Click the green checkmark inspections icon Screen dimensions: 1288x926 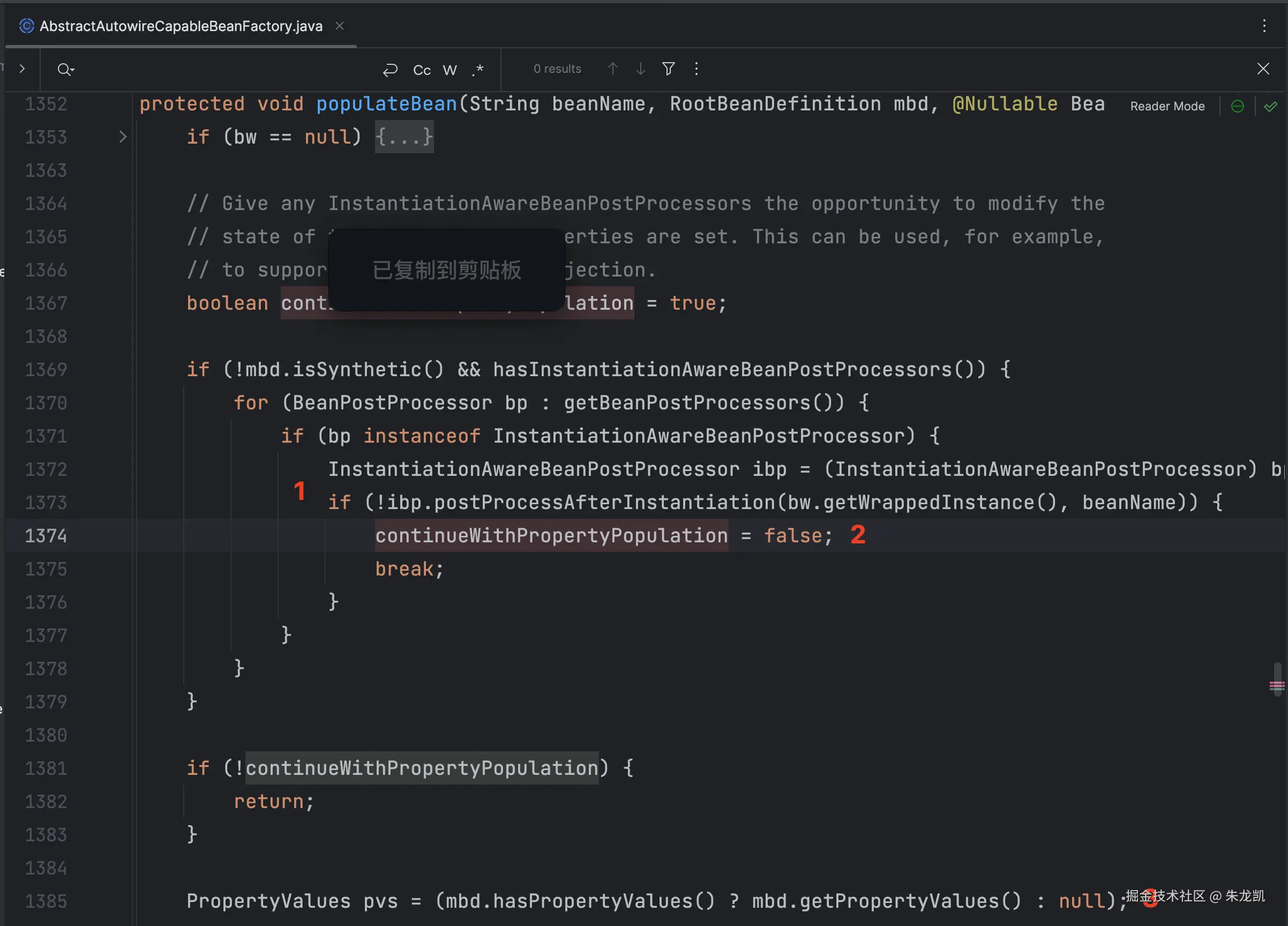pyautogui.click(x=1271, y=106)
